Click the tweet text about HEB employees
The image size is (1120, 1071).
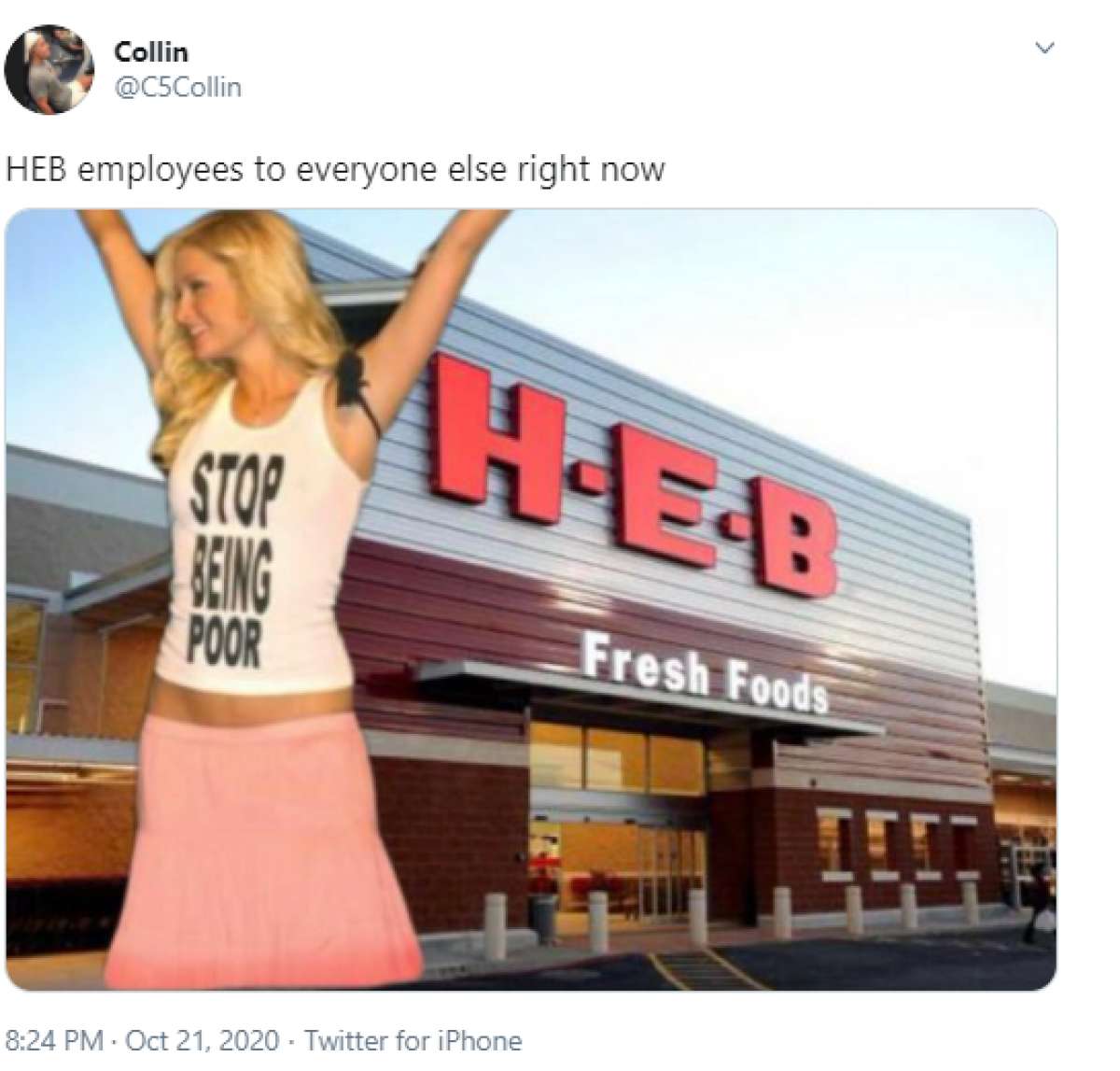[335, 169]
